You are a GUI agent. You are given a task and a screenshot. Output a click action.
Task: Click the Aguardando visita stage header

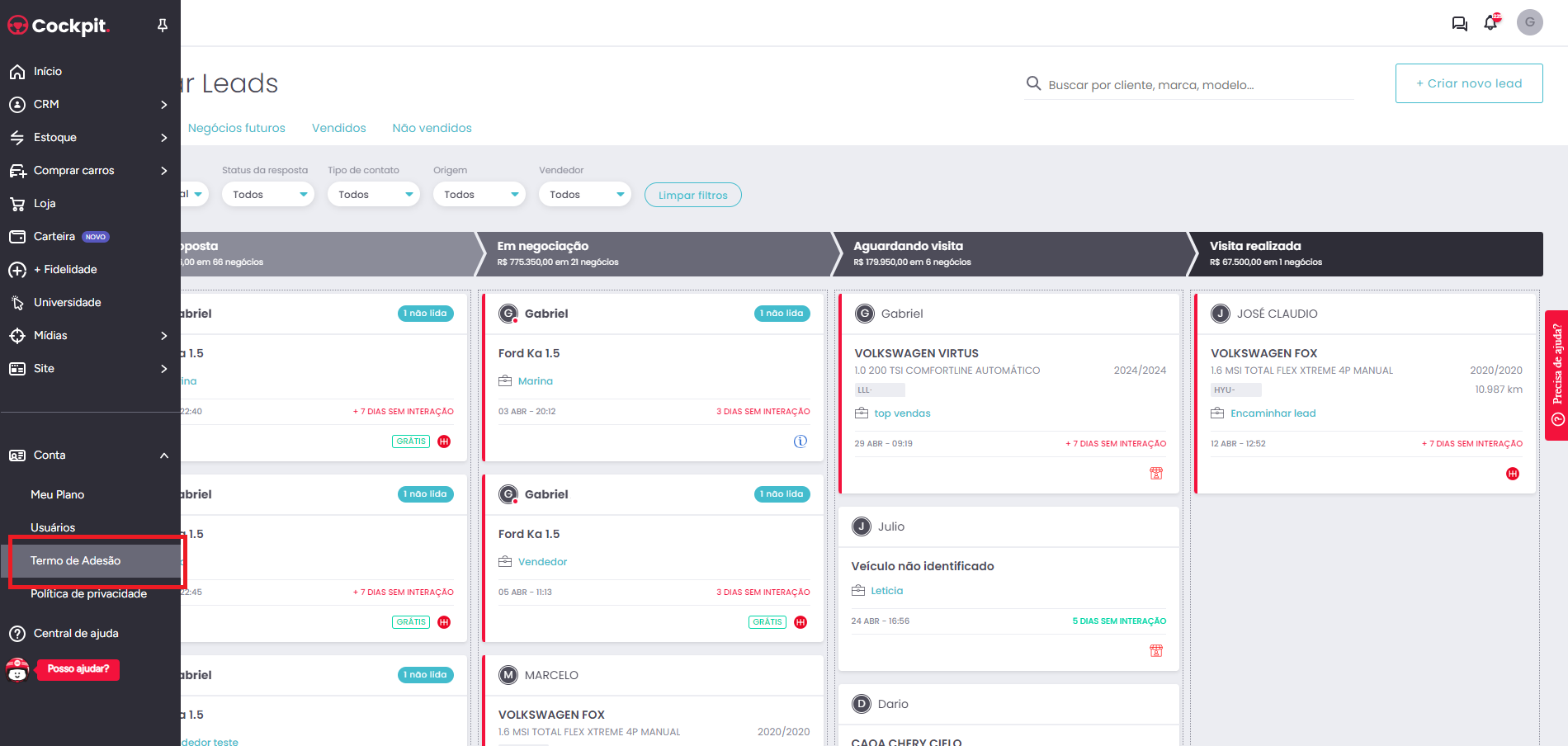(x=1013, y=254)
